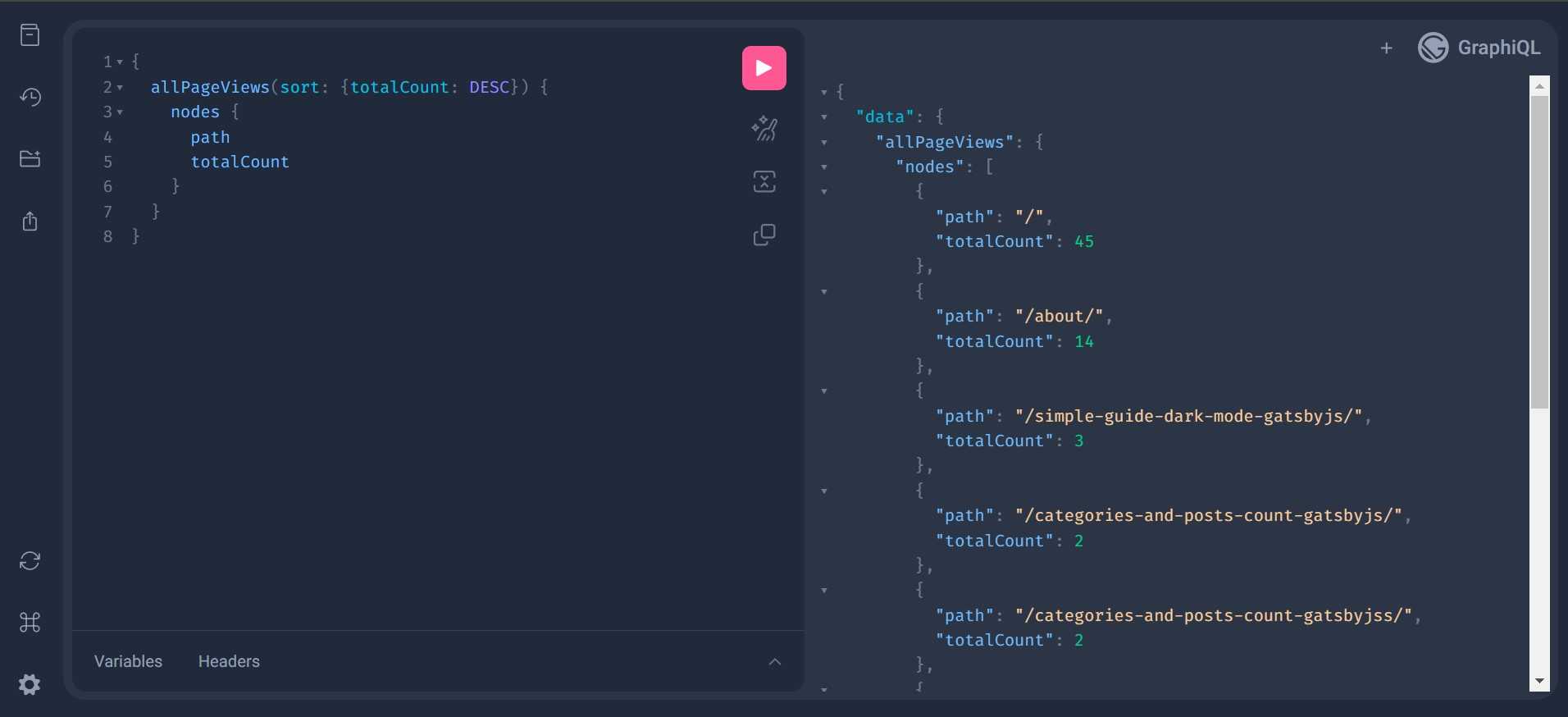The width and height of the screenshot is (1568, 717).
Task: Expand the variables editor with chevron
Action: click(x=775, y=662)
